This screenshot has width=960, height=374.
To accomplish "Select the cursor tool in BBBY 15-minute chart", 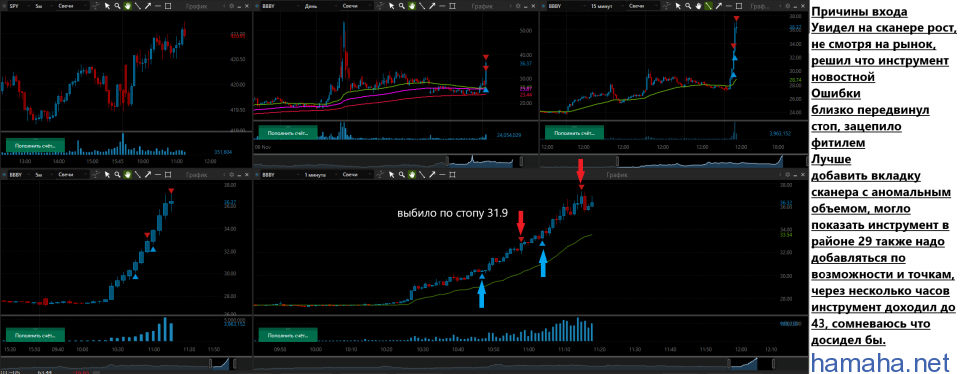I will pos(678,6).
